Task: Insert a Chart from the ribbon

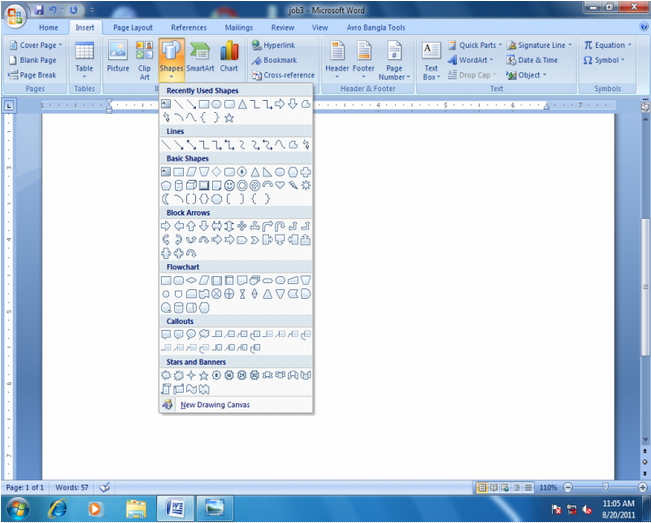Action: tap(229, 57)
